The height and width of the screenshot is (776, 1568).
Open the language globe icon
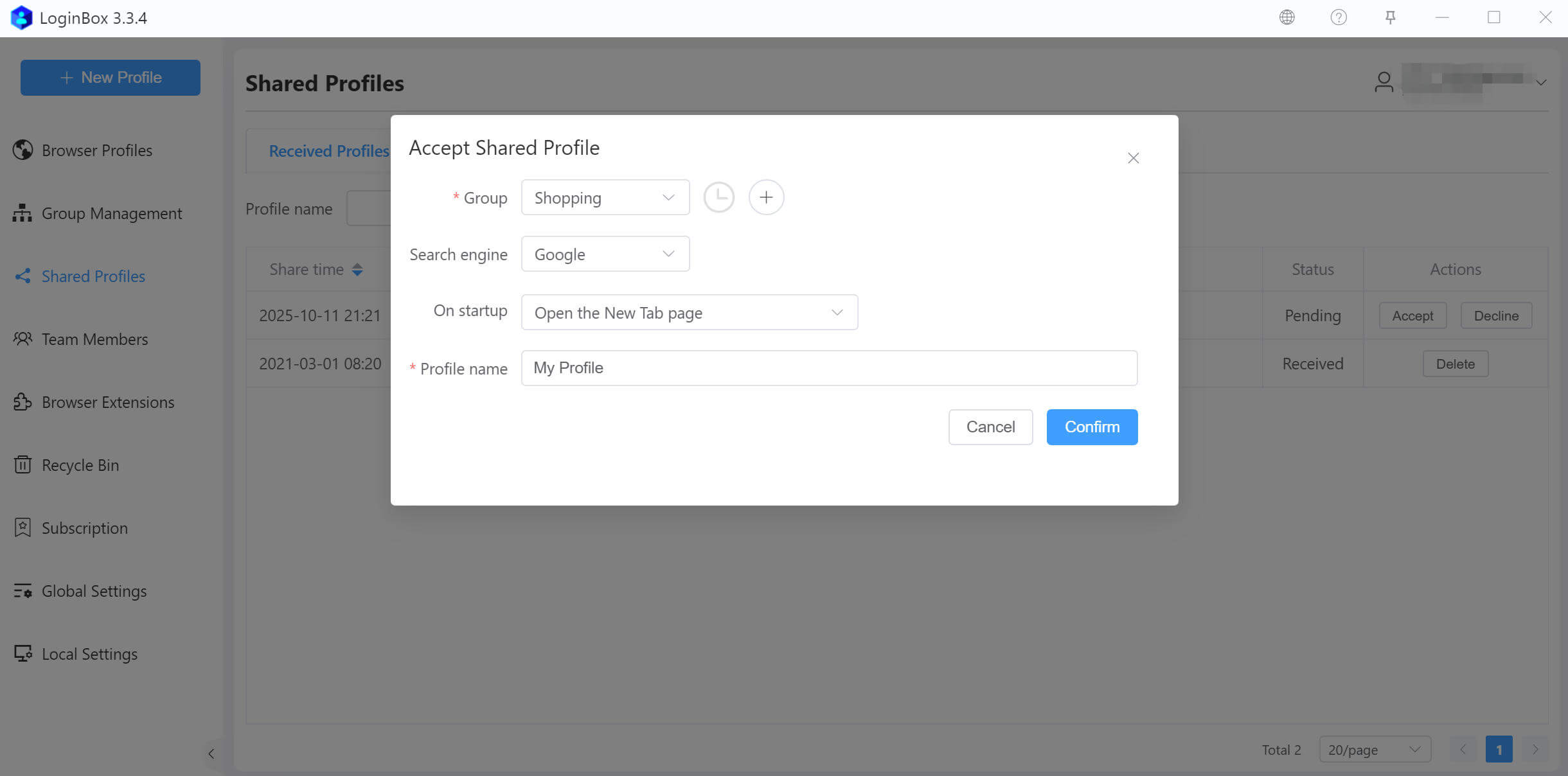1287,17
